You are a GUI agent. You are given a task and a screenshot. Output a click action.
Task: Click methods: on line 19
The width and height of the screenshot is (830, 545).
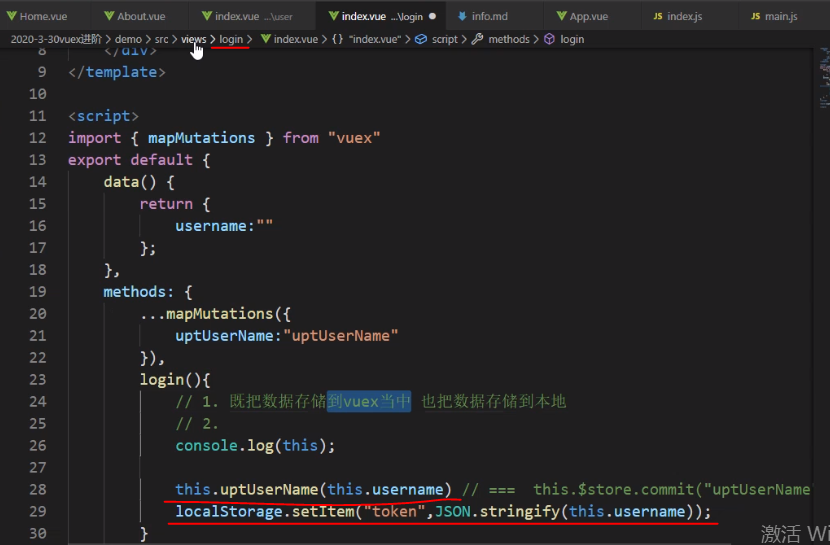(139, 292)
